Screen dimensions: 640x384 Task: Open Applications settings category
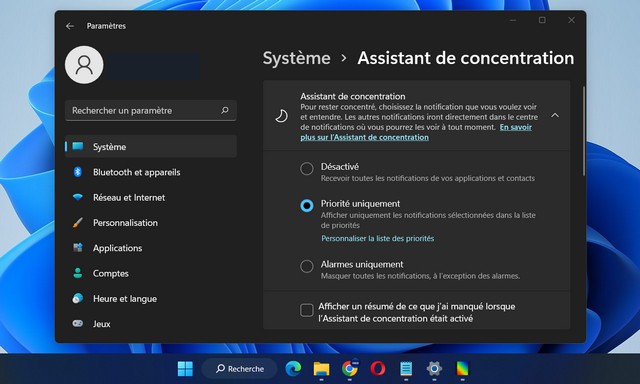tap(151, 248)
